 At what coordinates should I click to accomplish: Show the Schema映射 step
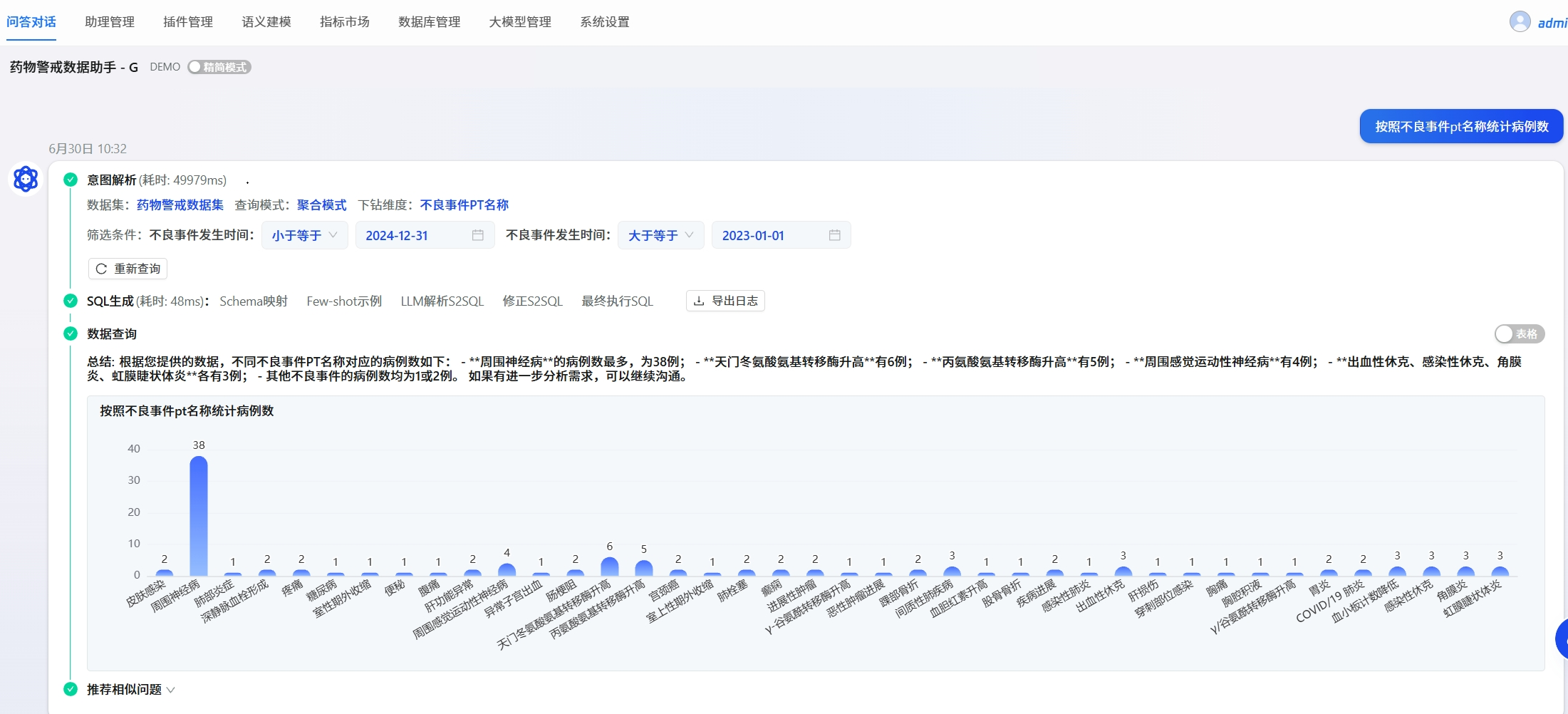tap(254, 301)
